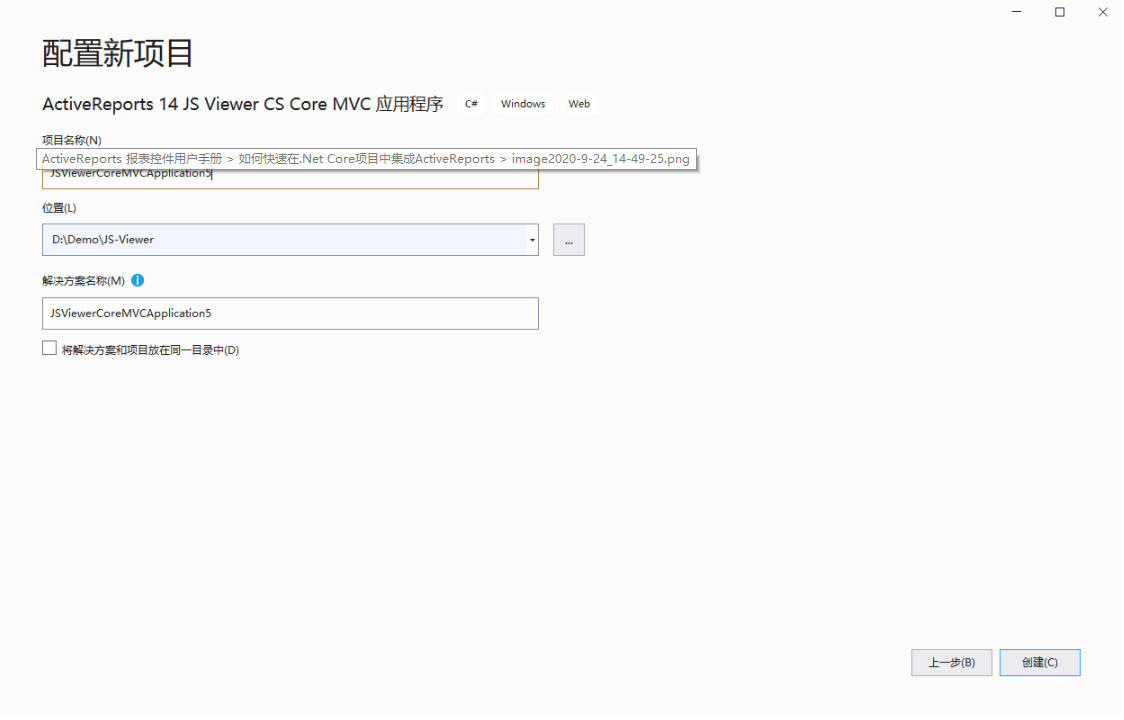
Task: Focus the project name input field
Action: click(290, 174)
